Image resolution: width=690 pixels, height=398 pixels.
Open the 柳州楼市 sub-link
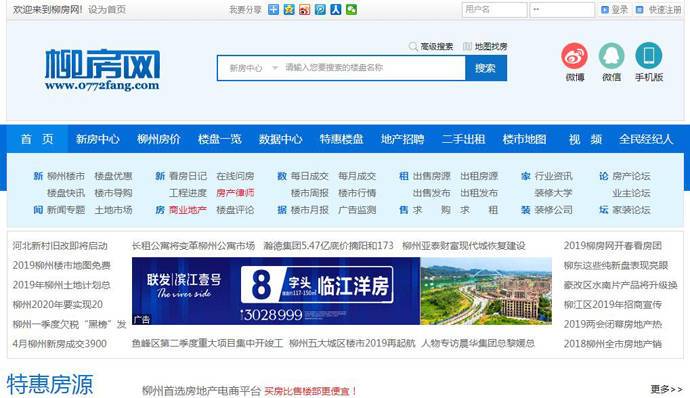(x=66, y=176)
